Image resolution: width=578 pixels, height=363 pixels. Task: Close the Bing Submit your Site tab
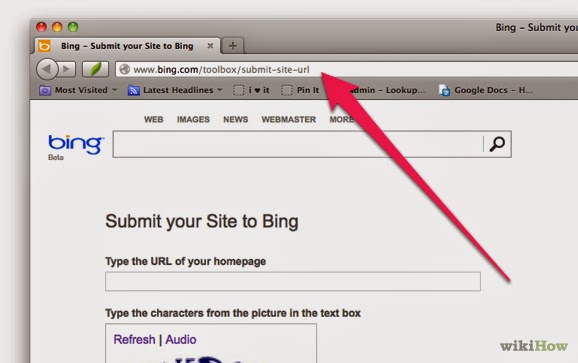[210, 46]
